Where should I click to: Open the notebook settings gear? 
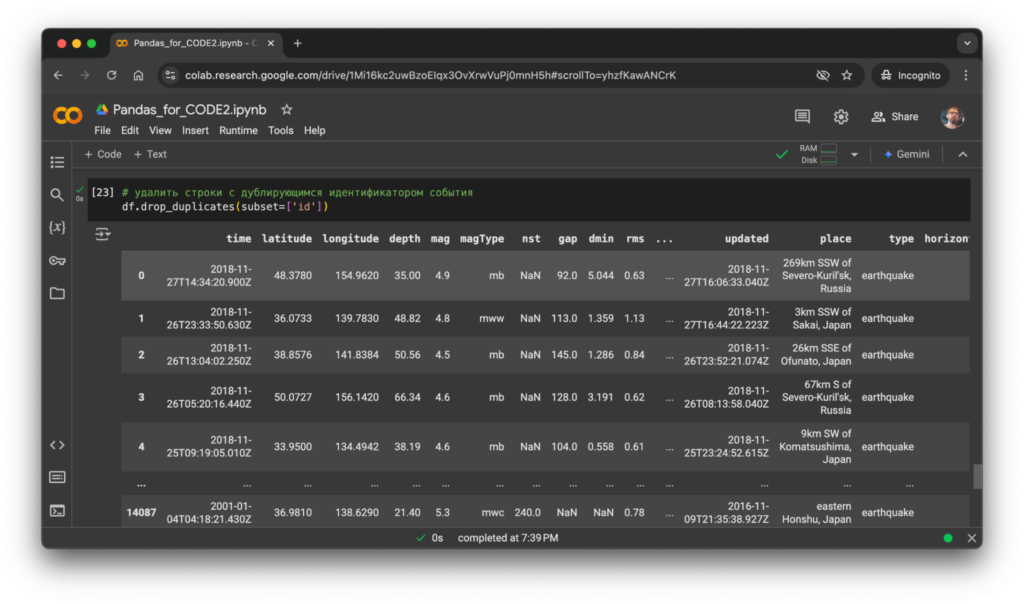pos(841,117)
